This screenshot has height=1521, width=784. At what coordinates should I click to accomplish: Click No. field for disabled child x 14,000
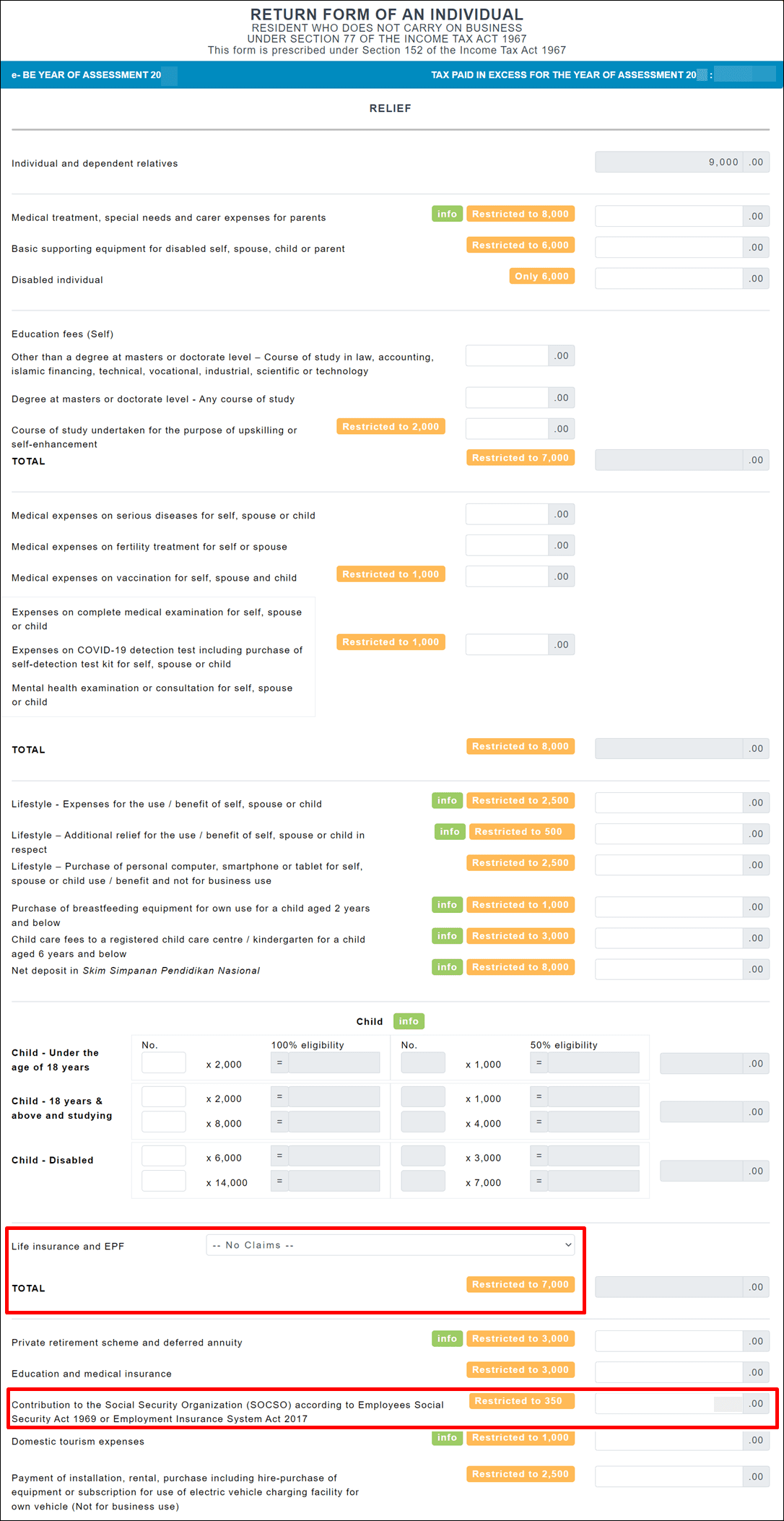[164, 1181]
